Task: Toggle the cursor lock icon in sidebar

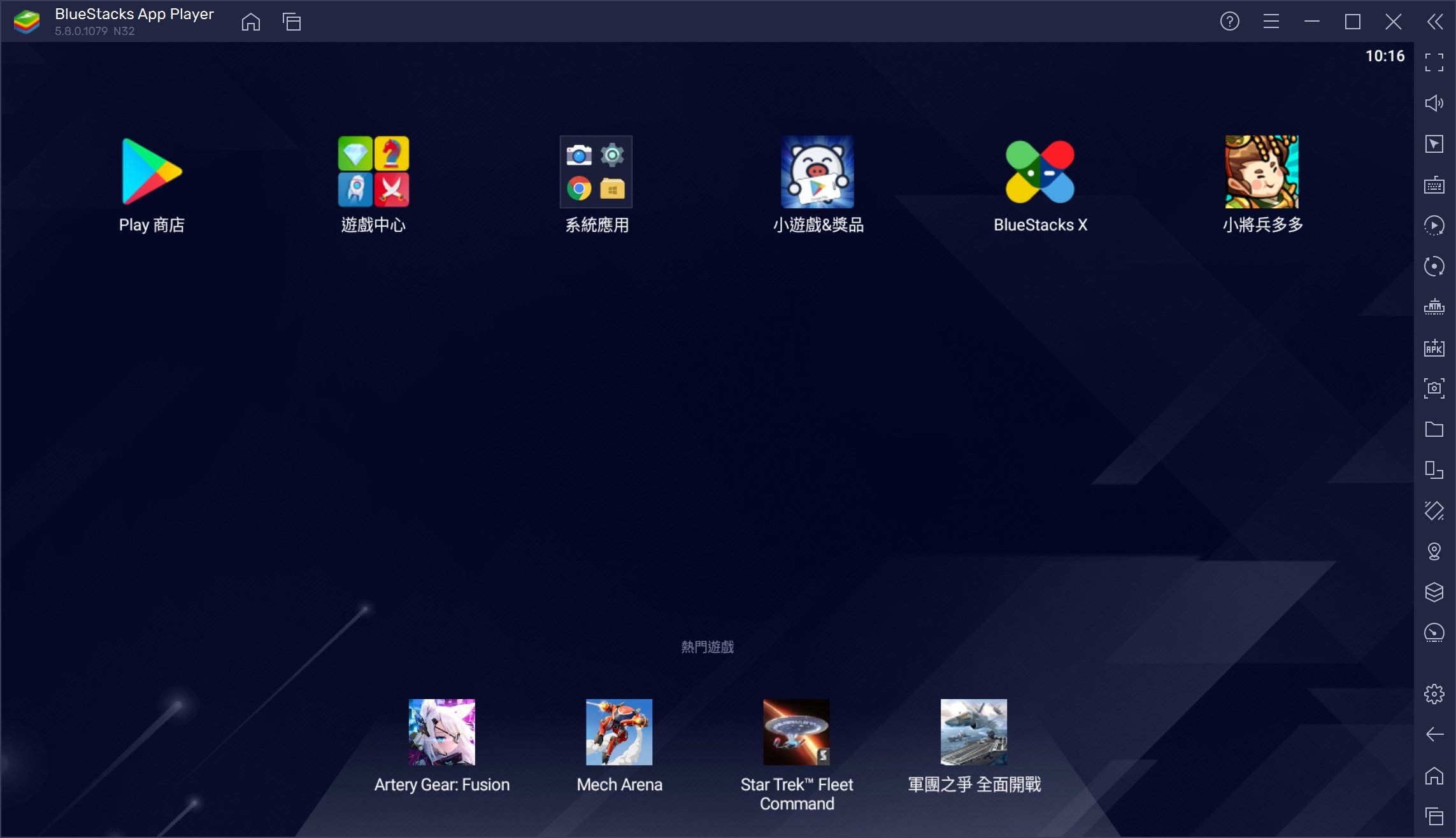Action: click(x=1434, y=144)
